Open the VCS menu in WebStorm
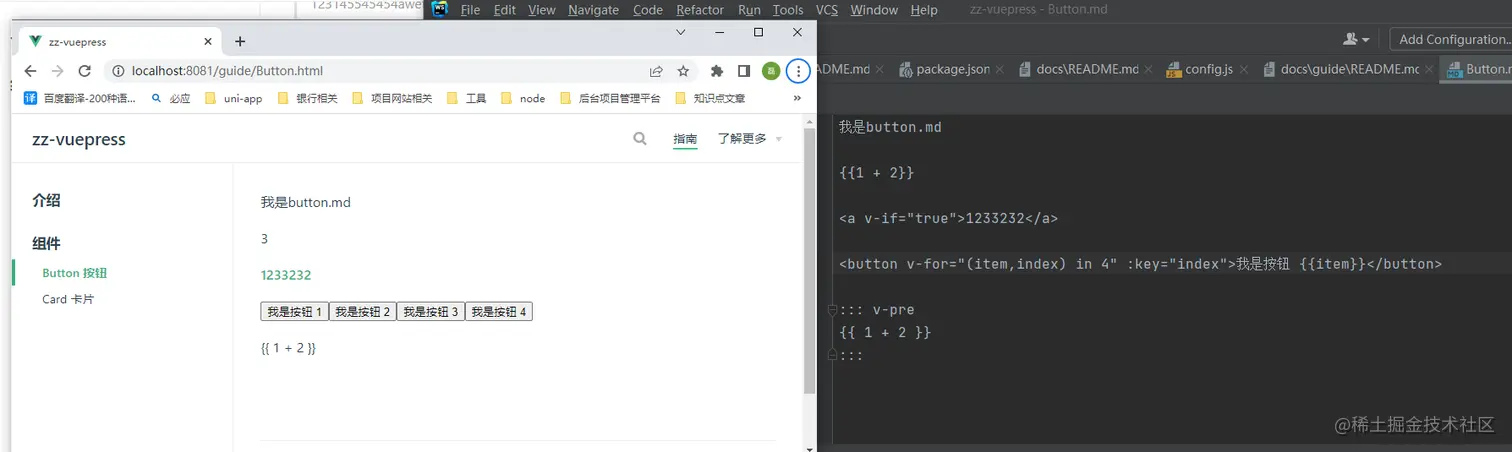 coord(827,10)
